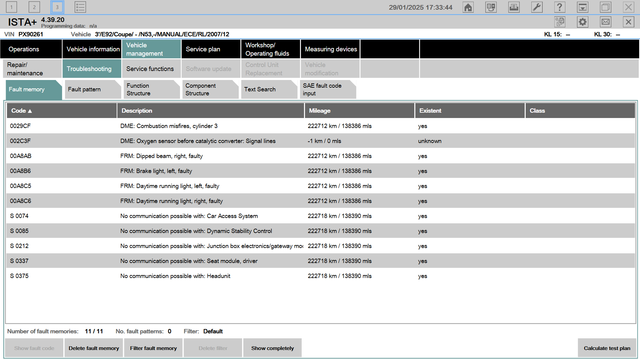Select fault code 0029CF

point(20,126)
